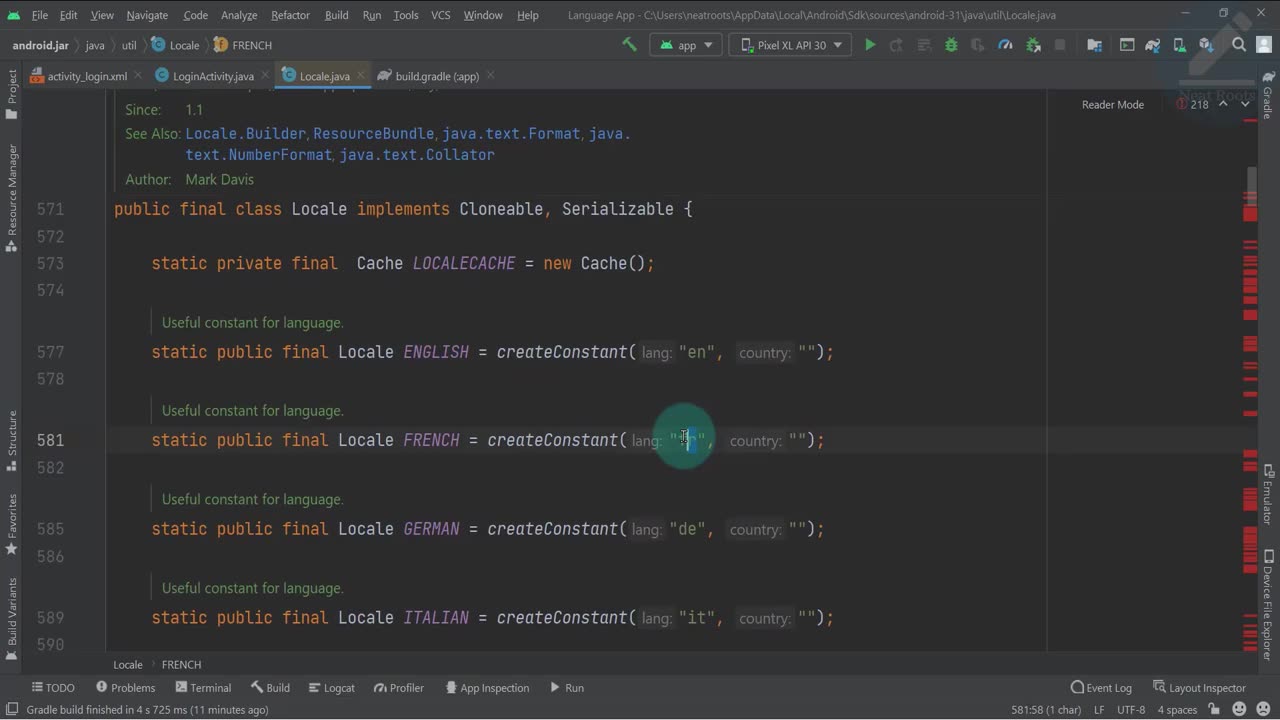Click the 218 errors inspection indicator

(x=1193, y=104)
